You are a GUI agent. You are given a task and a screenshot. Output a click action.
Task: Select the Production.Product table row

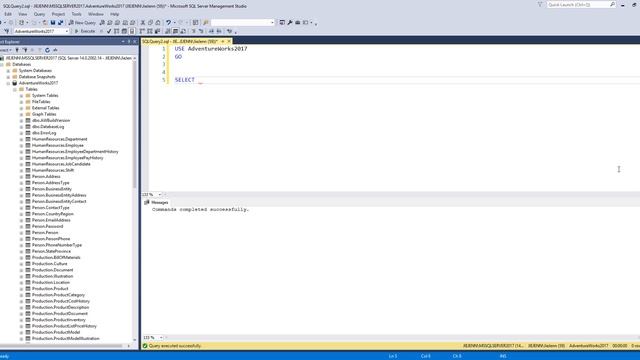click(x=50, y=289)
